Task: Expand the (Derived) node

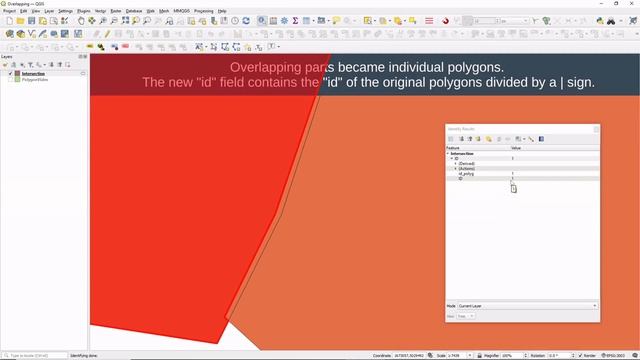Action: point(456,163)
